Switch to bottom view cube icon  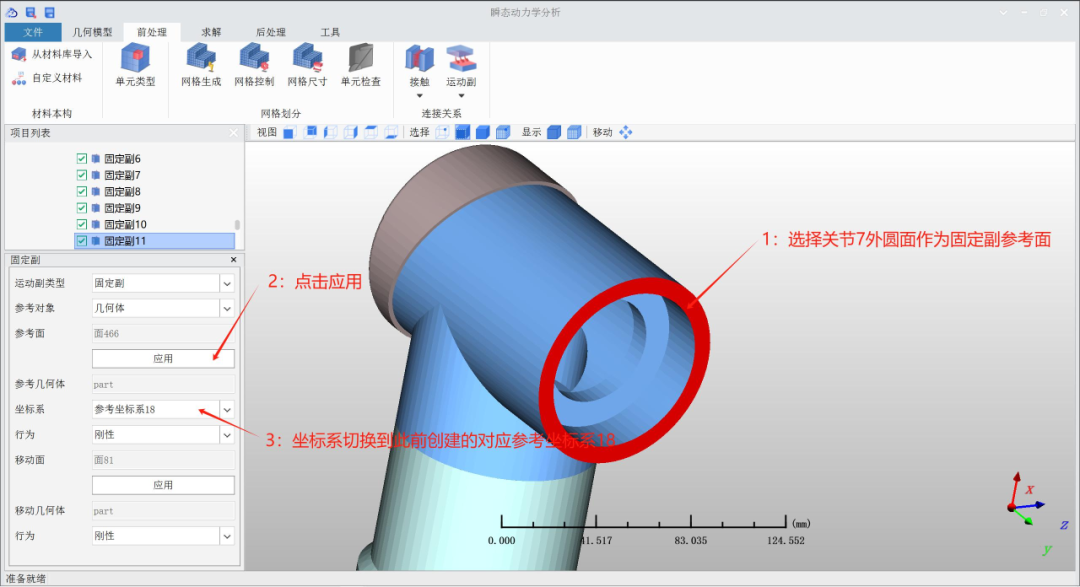coord(391,132)
